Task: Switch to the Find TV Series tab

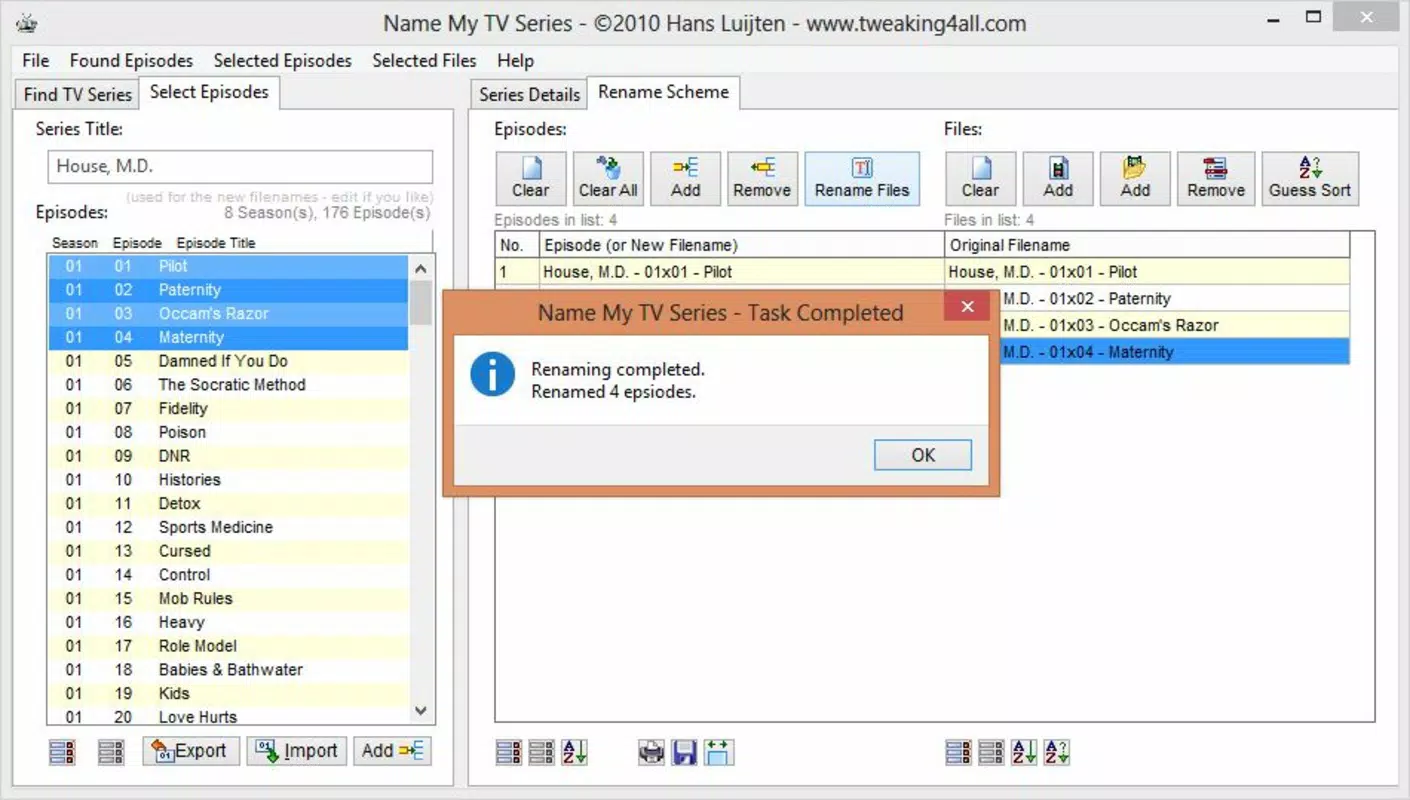Action: tap(78, 94)
